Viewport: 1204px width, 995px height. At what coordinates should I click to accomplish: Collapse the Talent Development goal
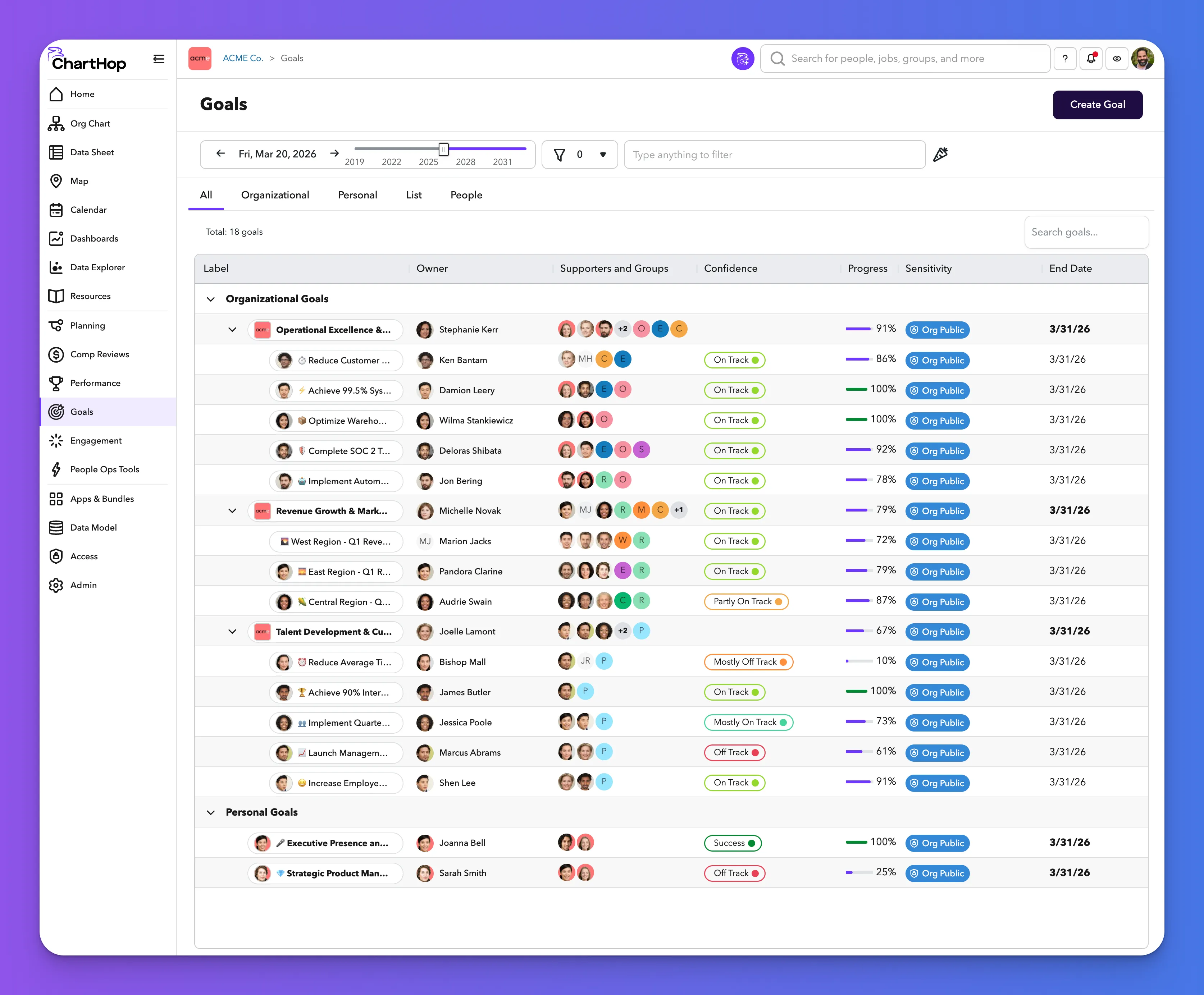click(232, 632)
